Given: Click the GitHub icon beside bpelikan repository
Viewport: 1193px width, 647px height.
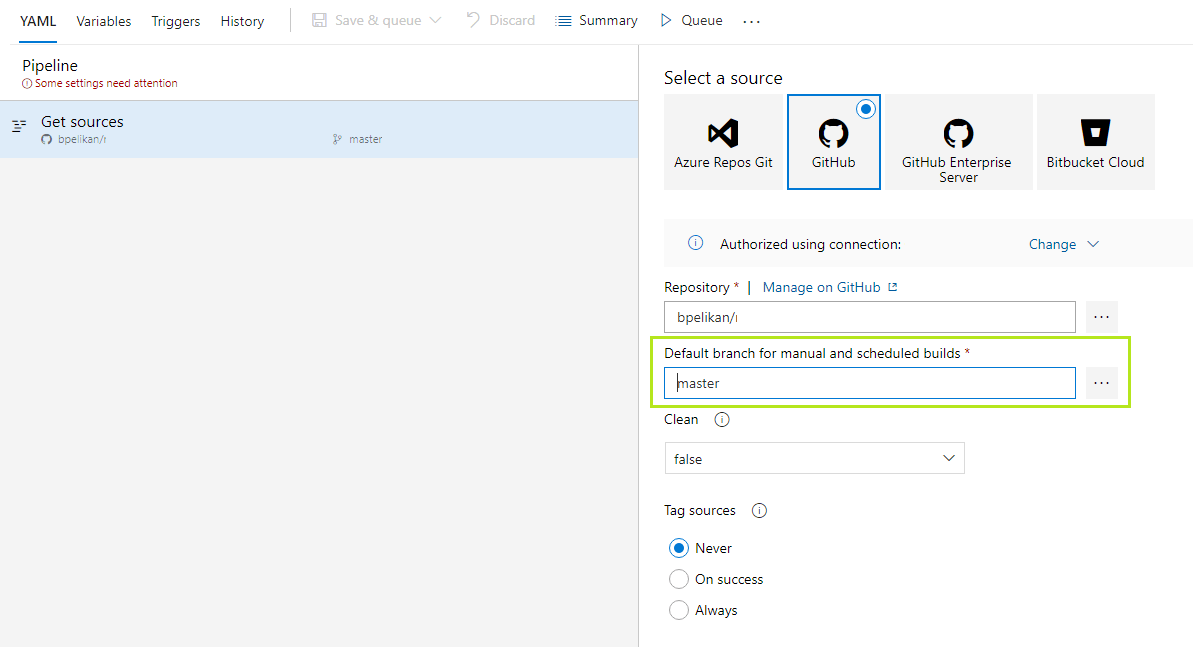Looking at the screenshot, I should pos(46,139).
